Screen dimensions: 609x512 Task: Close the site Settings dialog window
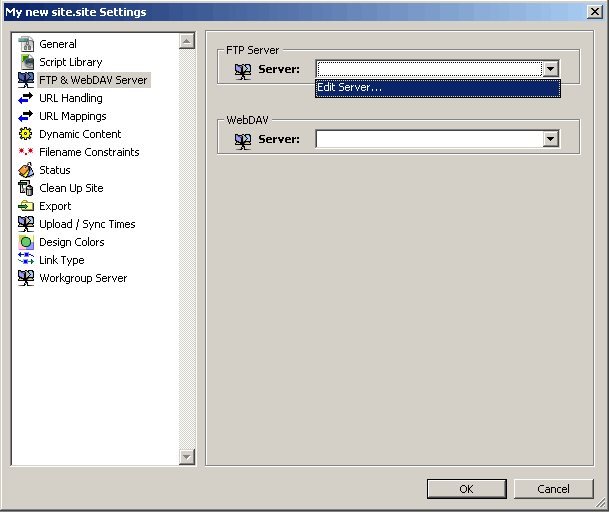click(595, 12)
